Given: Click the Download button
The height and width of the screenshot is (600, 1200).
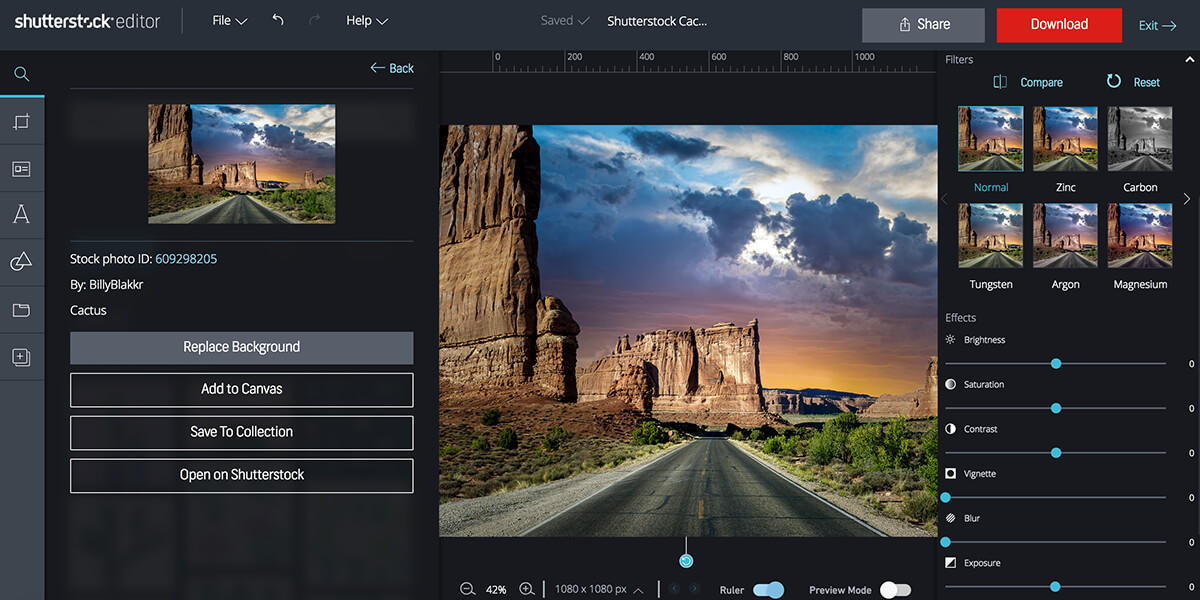Looking at the screenshot, I should pos(1059,24).
